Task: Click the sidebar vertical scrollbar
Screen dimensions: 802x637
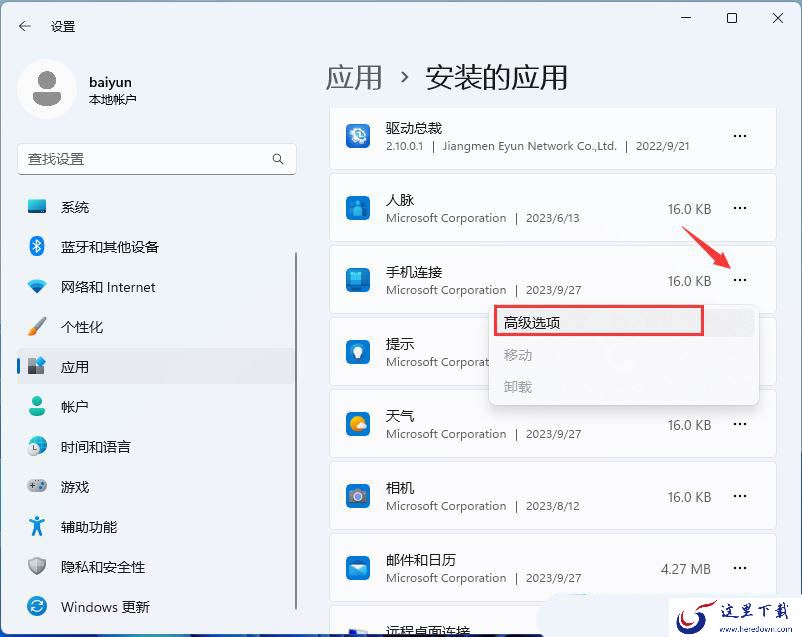Action: [296, 430]
